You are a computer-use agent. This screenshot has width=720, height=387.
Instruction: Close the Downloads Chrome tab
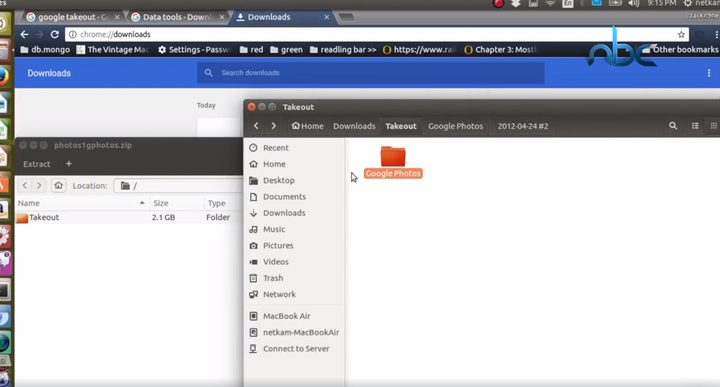pos(326,17)
